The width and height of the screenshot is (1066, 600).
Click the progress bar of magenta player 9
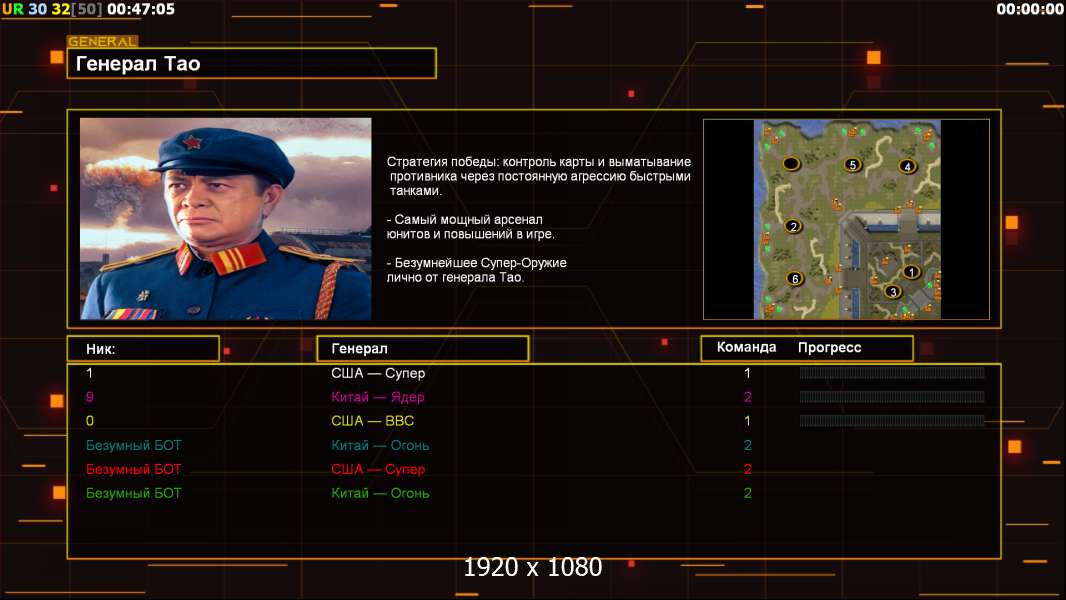(892, 397)
